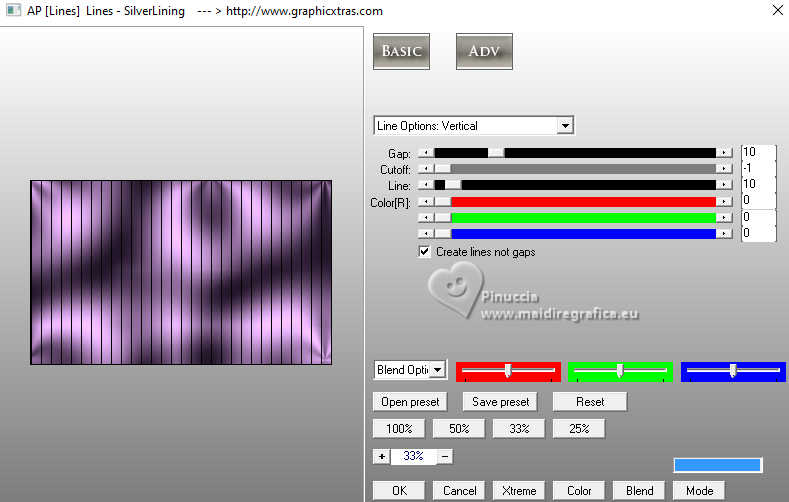Image resolution: width=789 pixels, height=502 pixels.
Task: Click the Mode button
Action: point(699,490)
